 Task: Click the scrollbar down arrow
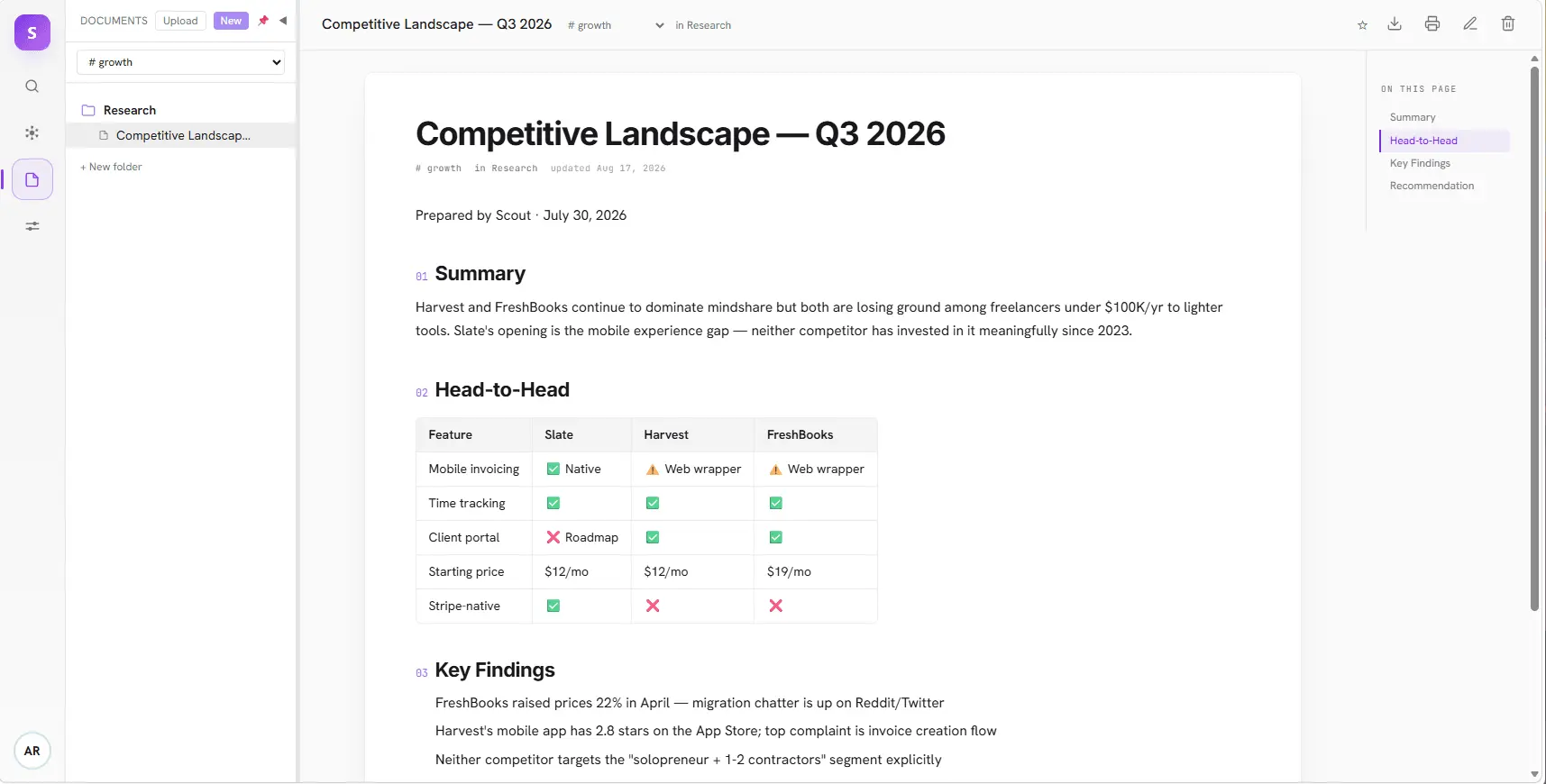click(x=1534, y=774)
